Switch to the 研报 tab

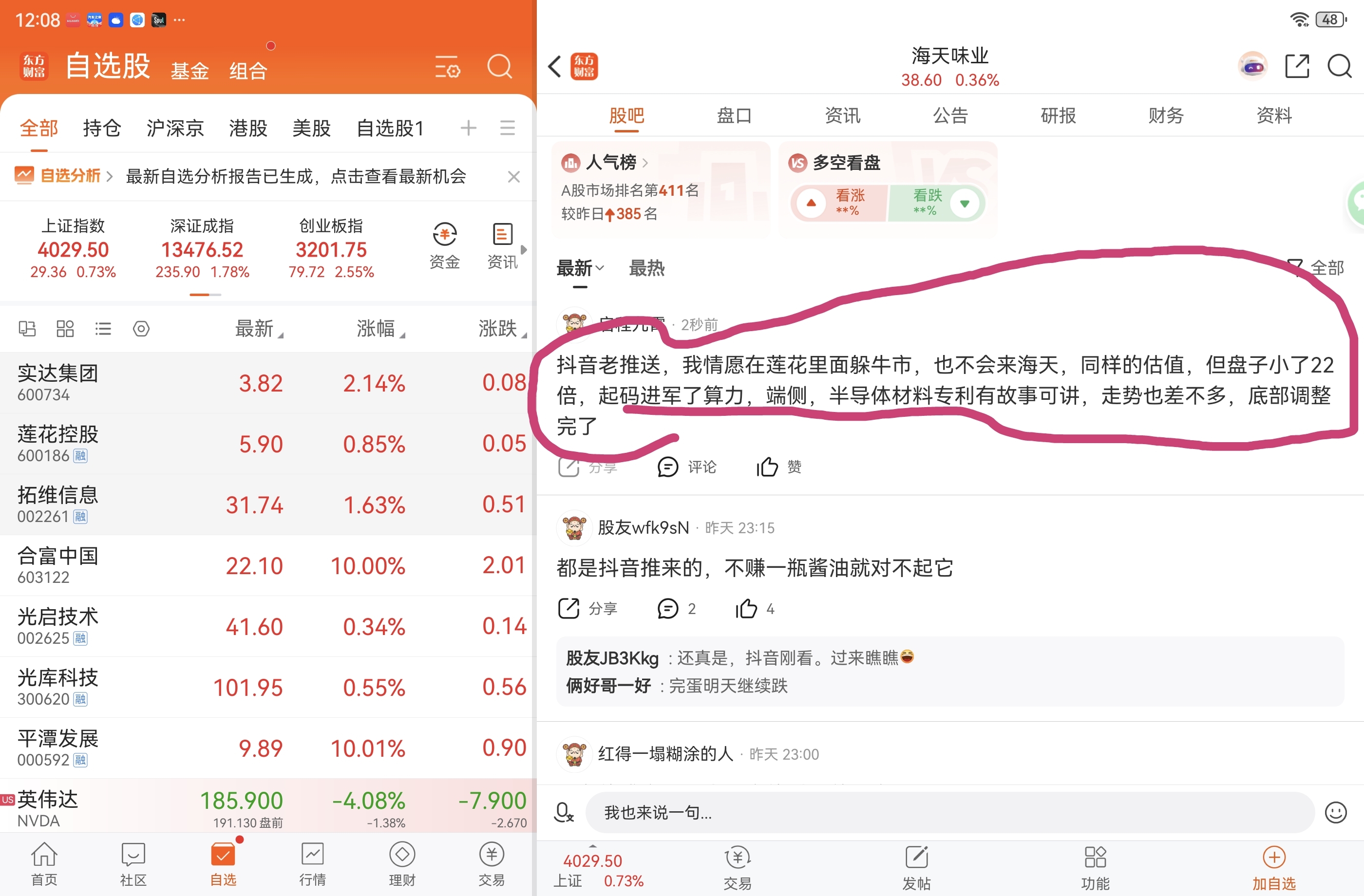click(x=1058, y=116)
